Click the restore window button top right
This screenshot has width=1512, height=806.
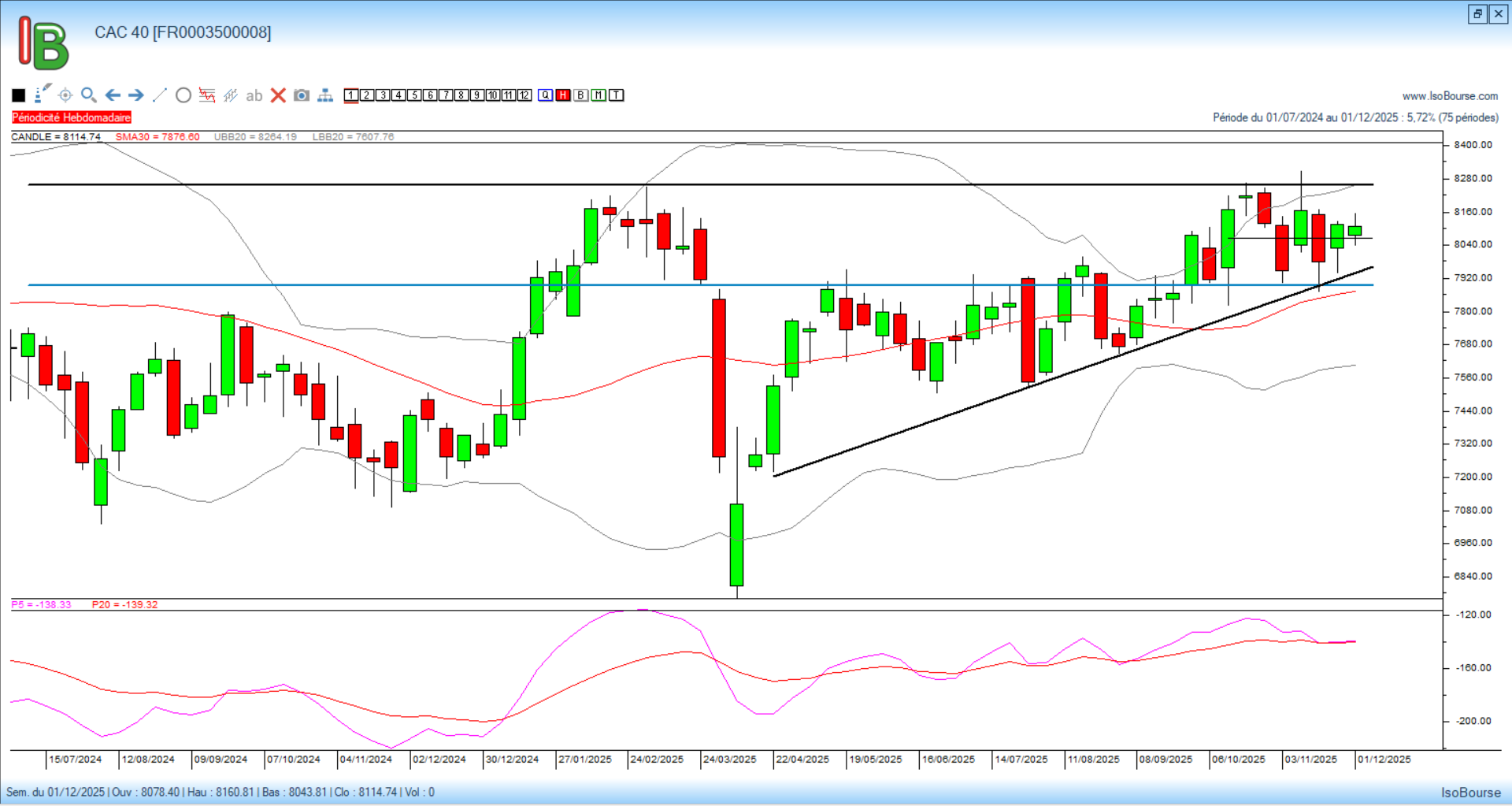1477,13
